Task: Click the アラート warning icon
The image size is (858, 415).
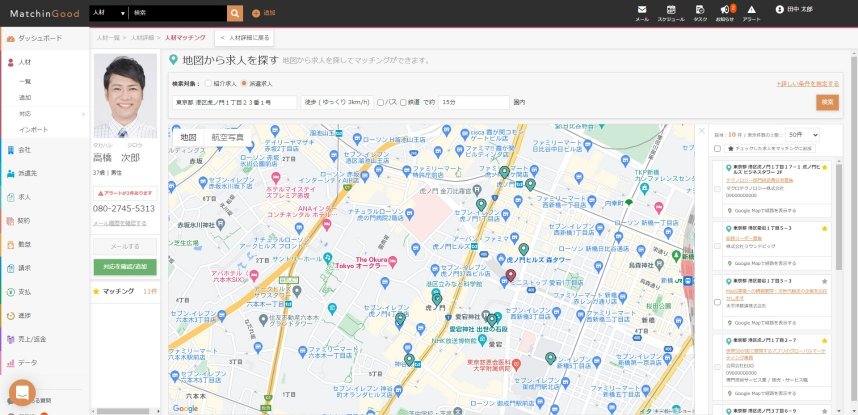Action: [x=751, y=12]
